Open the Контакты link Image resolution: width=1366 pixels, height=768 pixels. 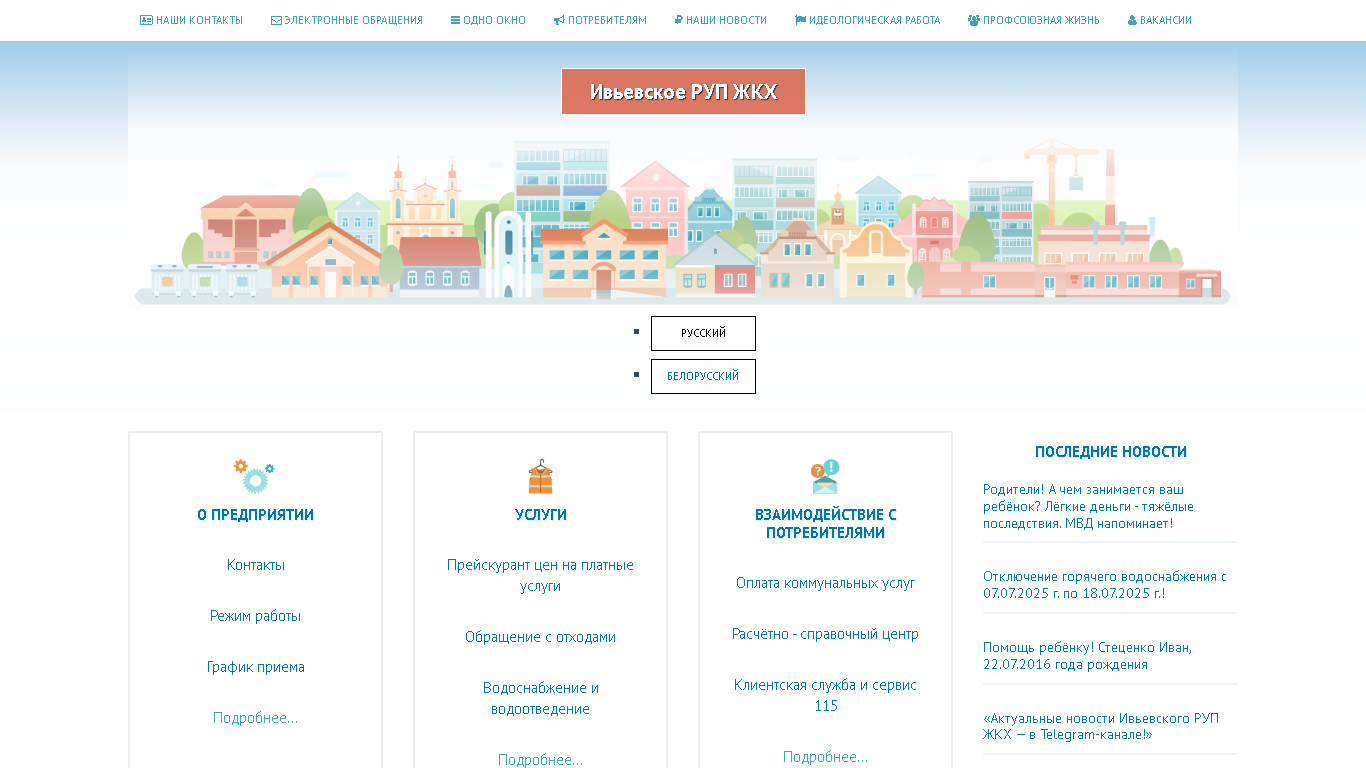255,565
